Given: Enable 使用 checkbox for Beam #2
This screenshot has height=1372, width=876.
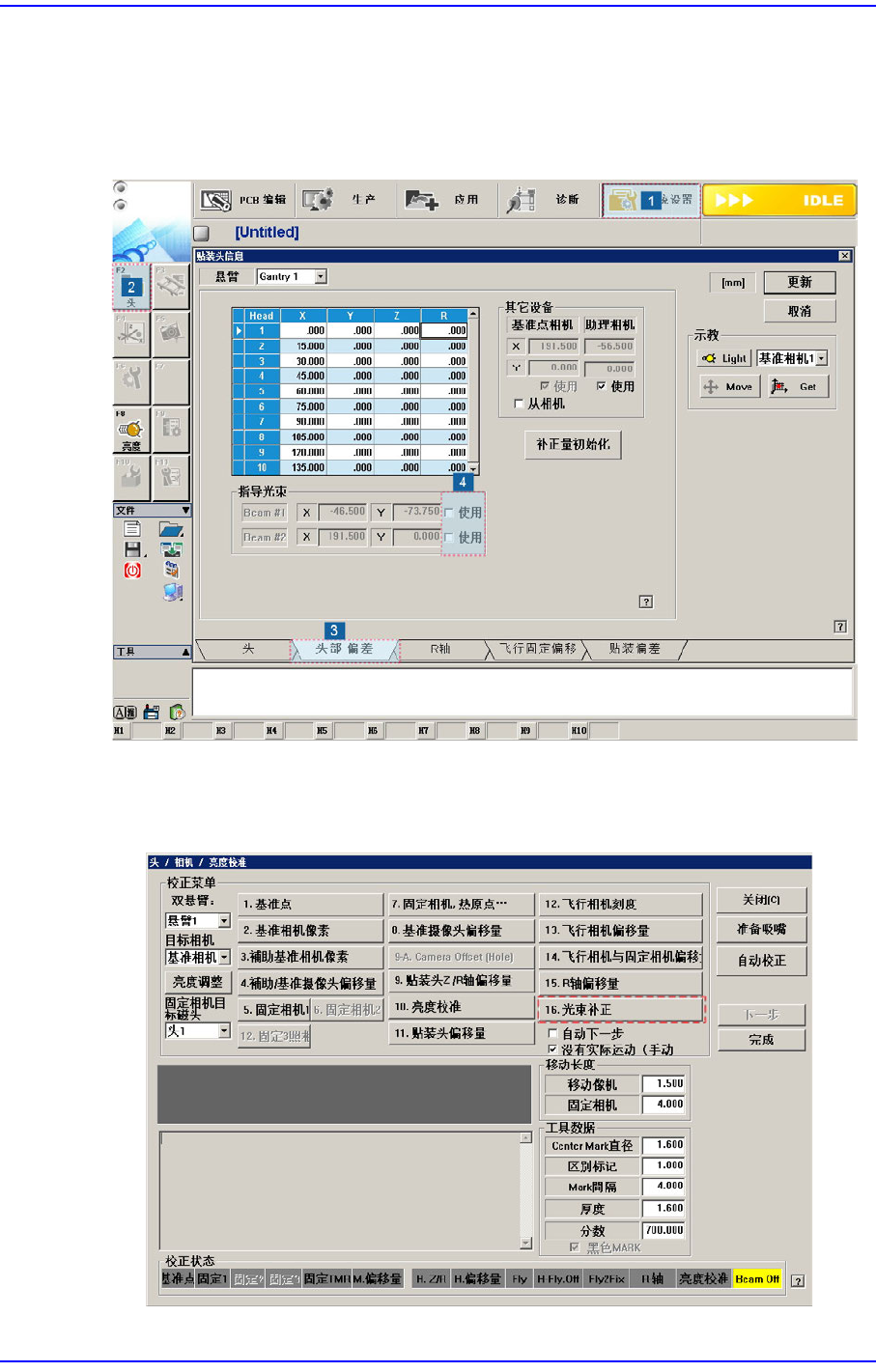Looking at the screenshot, I should click(449, 538).
